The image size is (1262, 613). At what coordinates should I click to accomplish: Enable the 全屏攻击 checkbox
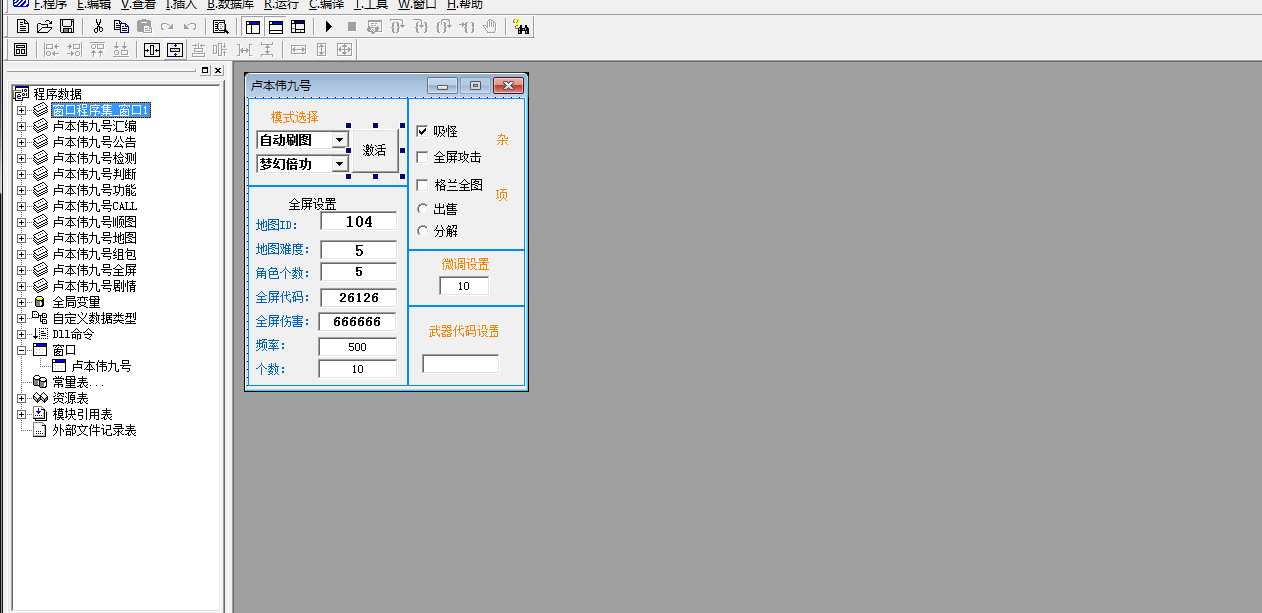422,157
